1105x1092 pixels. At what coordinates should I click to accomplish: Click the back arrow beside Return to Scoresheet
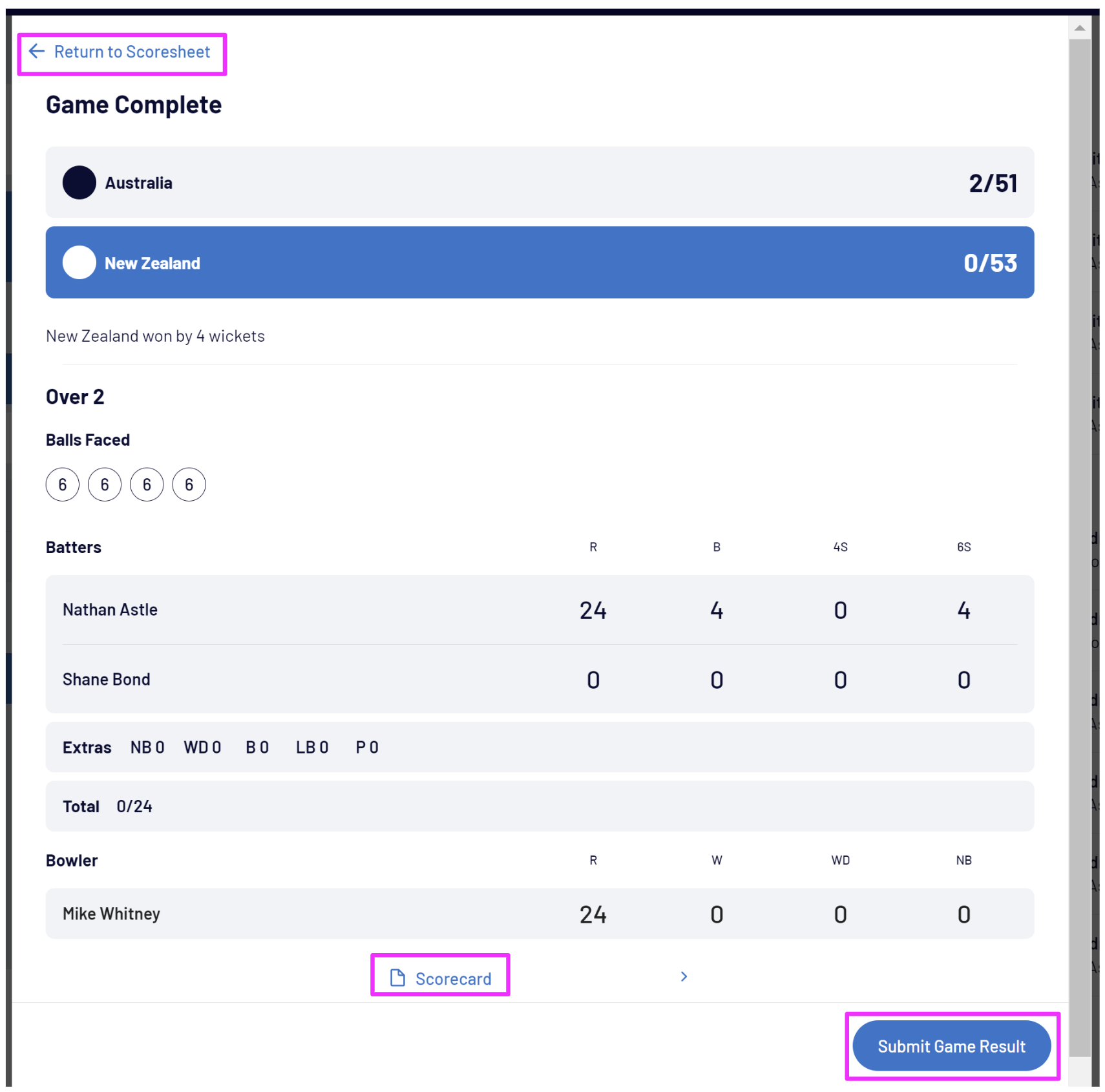point(37,52)
